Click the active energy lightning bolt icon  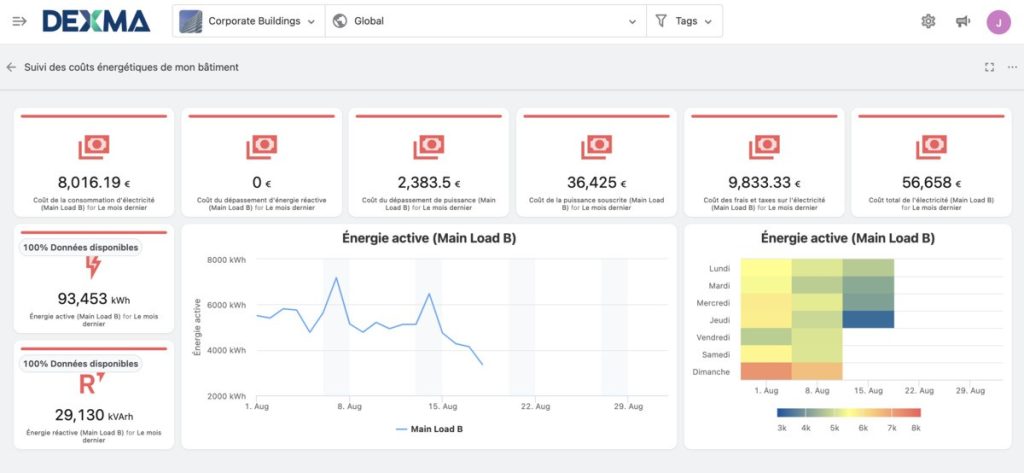point(93,267)
